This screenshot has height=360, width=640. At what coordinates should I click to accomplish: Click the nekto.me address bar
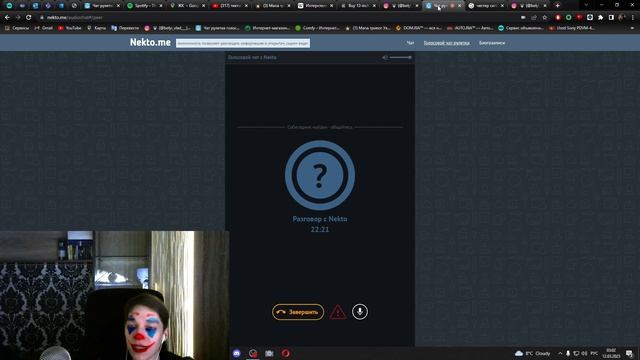(x=278, y=18)
